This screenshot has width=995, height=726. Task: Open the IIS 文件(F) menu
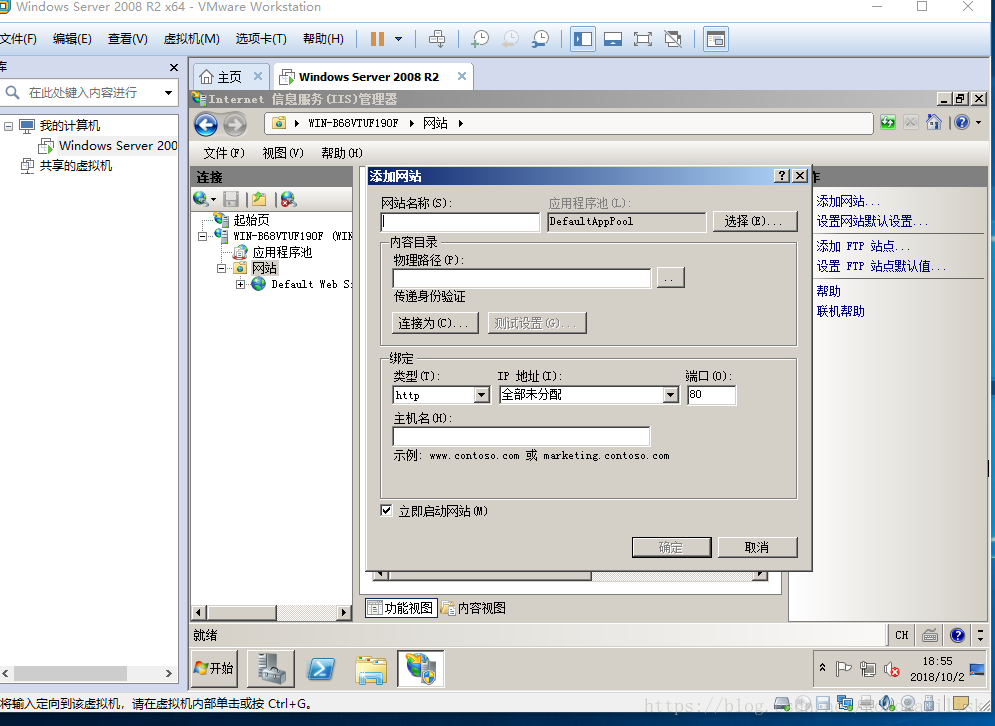point(224,153)
